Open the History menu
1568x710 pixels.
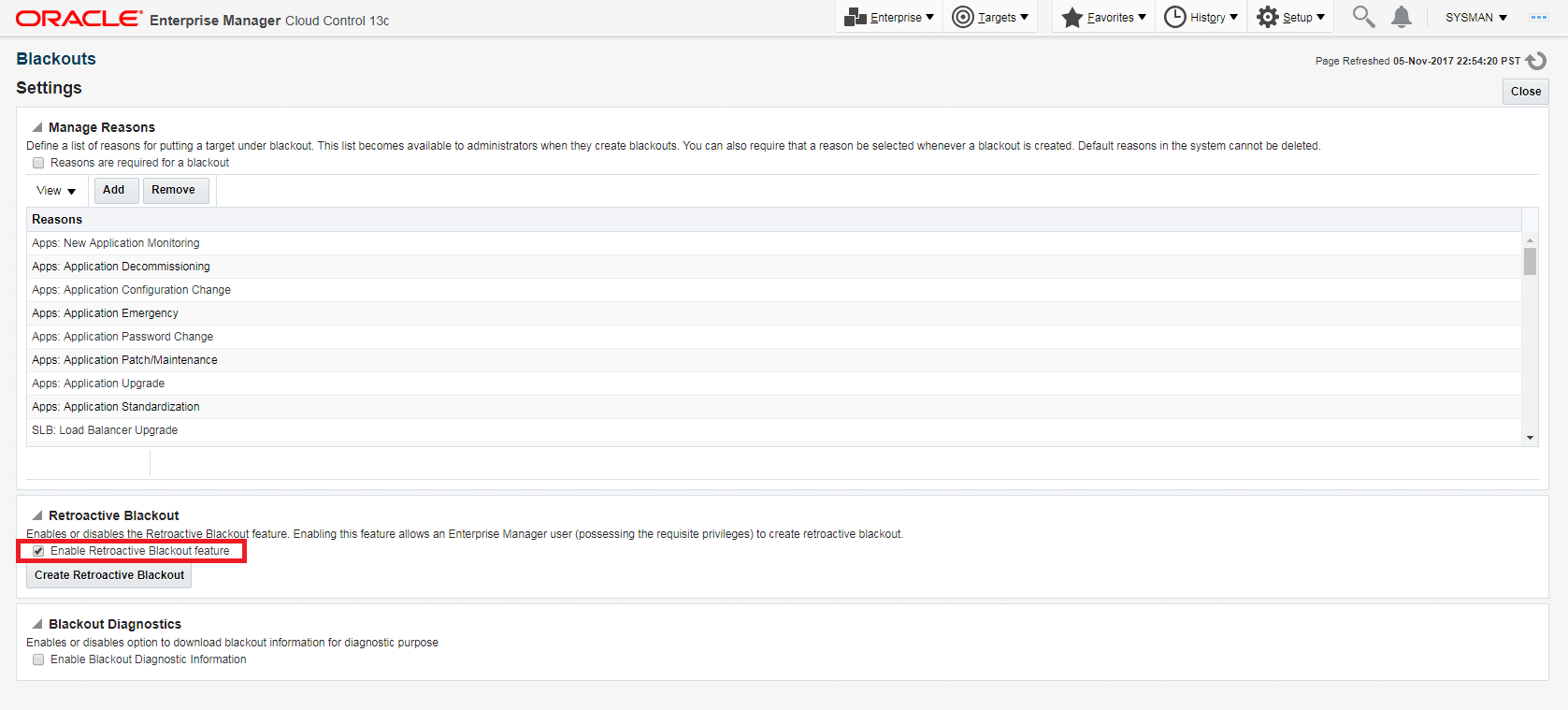point(1201,17)
